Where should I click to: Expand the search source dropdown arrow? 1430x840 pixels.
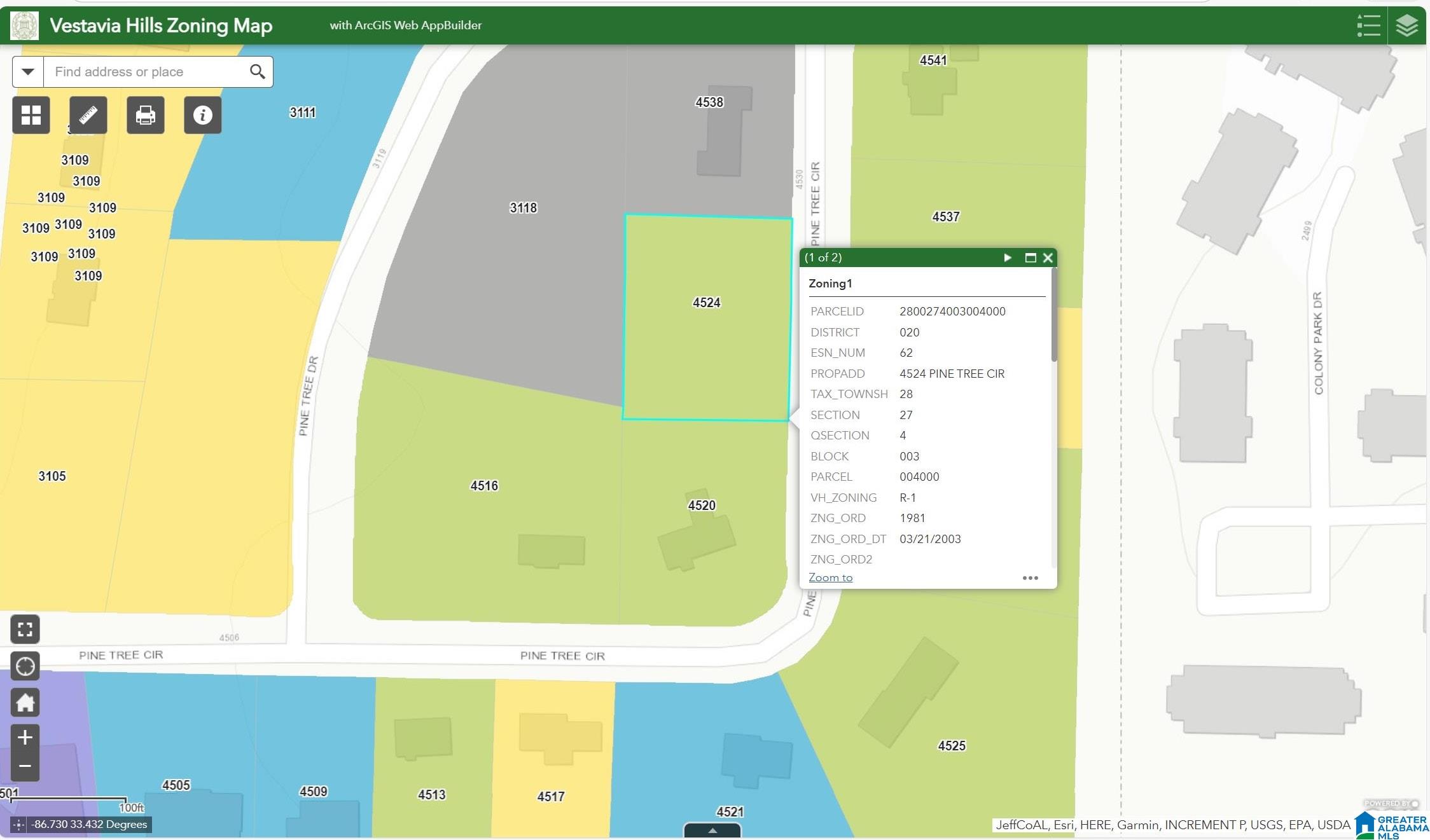coord(28,72)
